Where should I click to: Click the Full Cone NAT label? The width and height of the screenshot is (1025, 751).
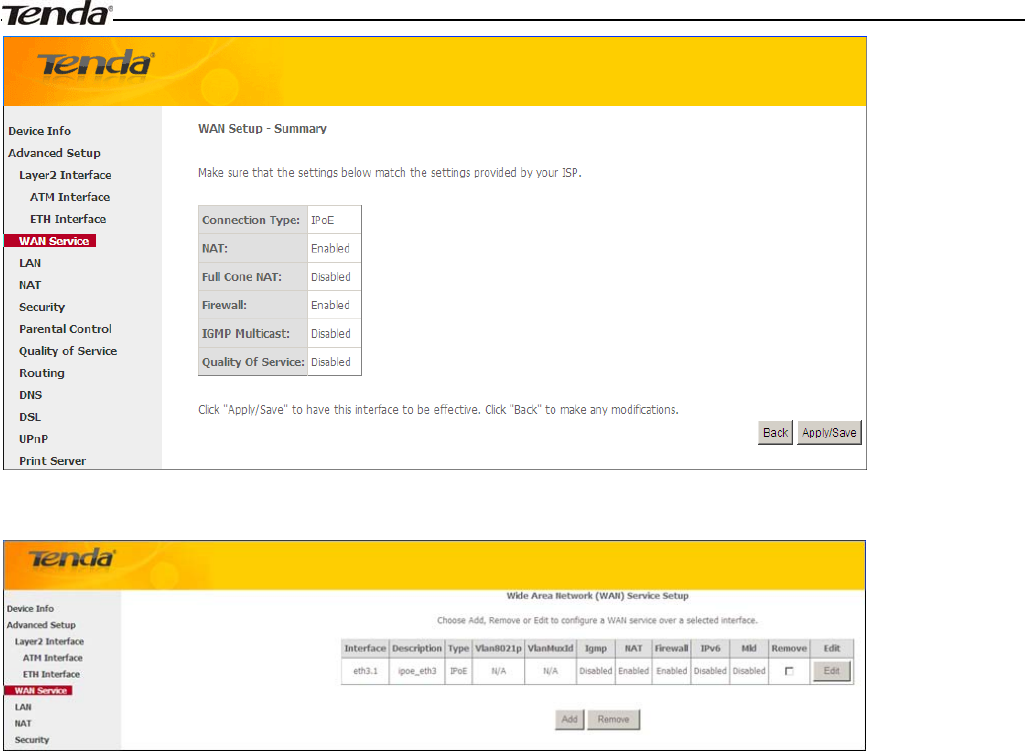coord(242,277)
